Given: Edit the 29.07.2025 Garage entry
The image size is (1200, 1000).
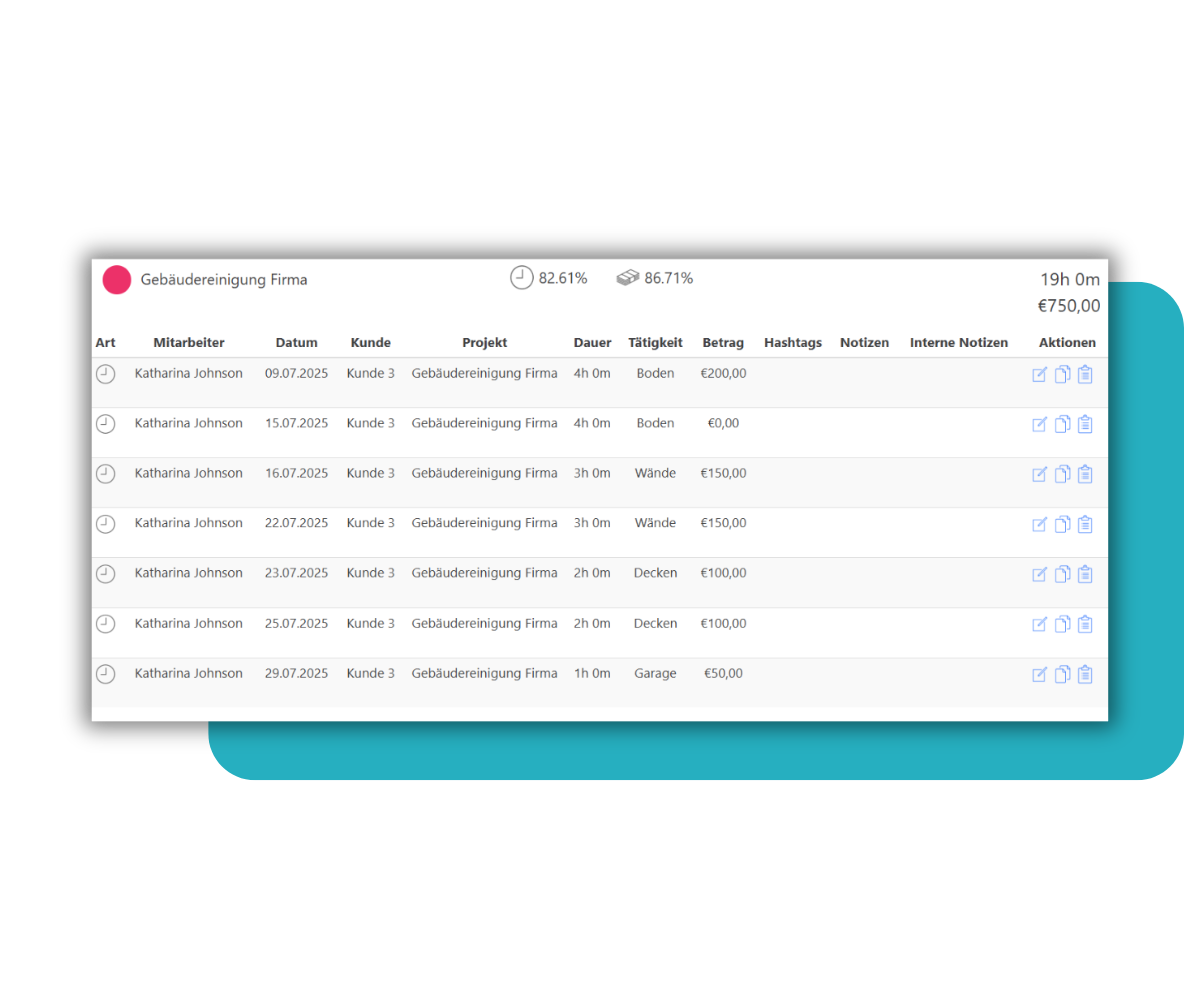Looking at the screenshot, I should click(x=1039, y=675).
